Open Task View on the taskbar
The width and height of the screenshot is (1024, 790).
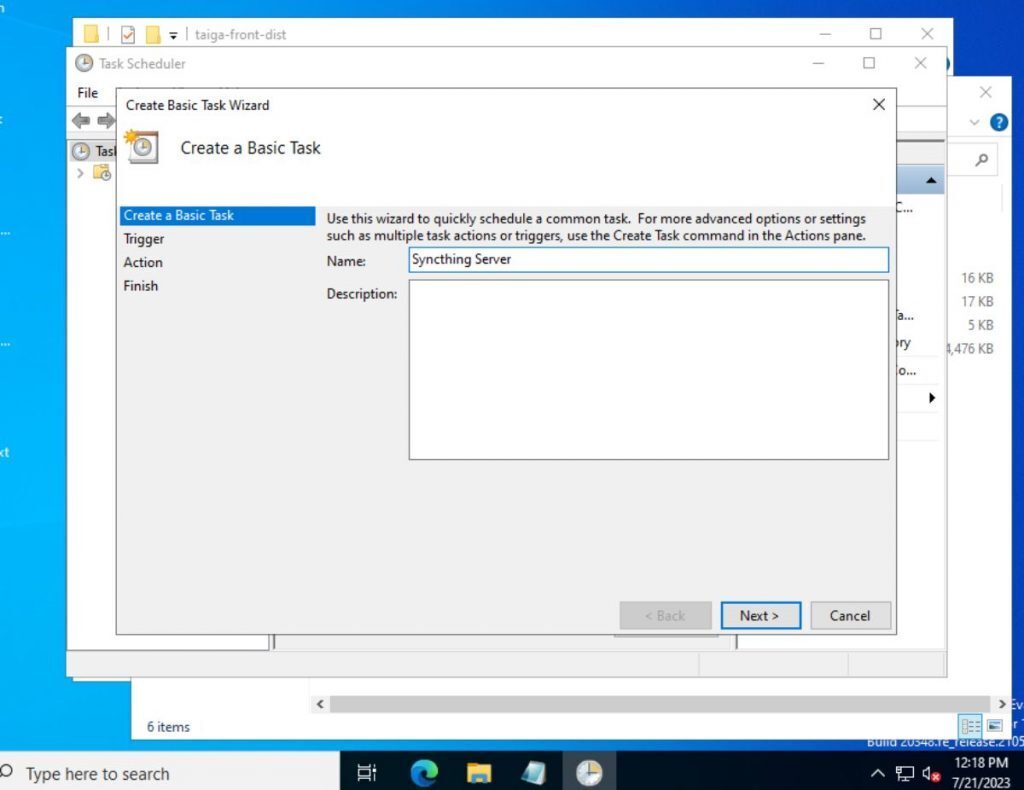pos(366,772)
